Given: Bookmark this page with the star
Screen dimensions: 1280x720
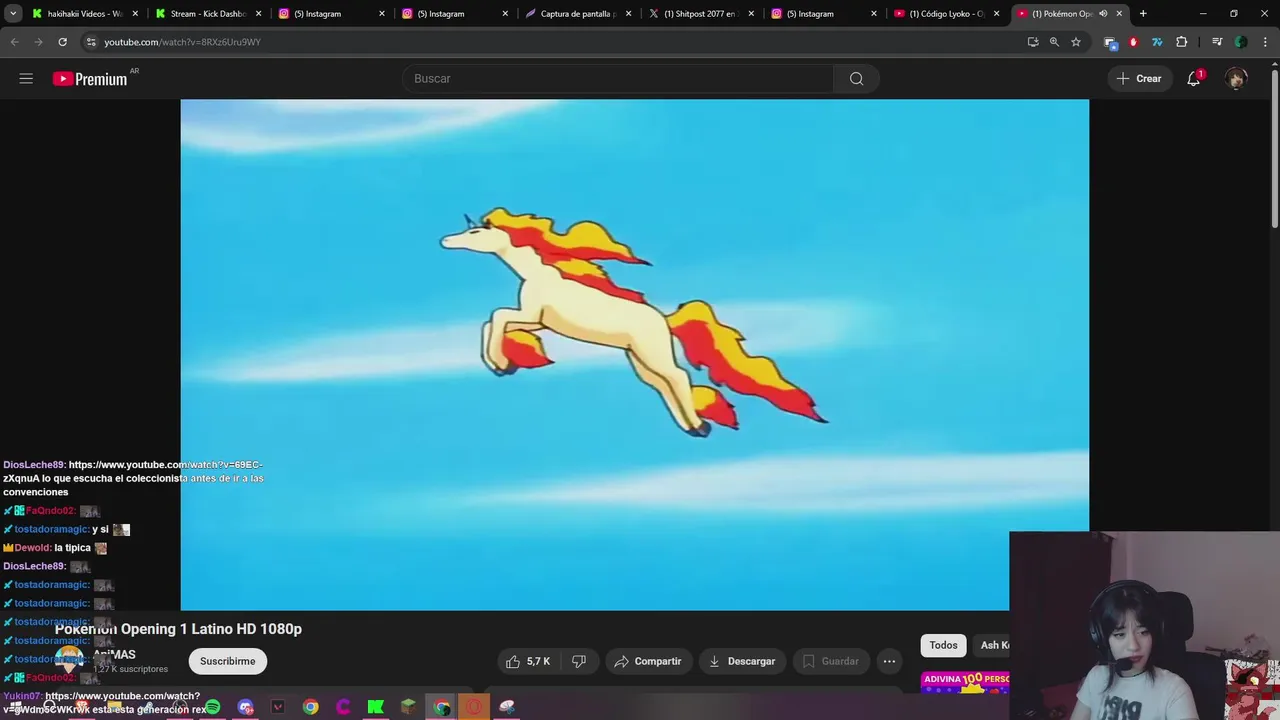Looking at the screenshot, I should (1076, 42).
